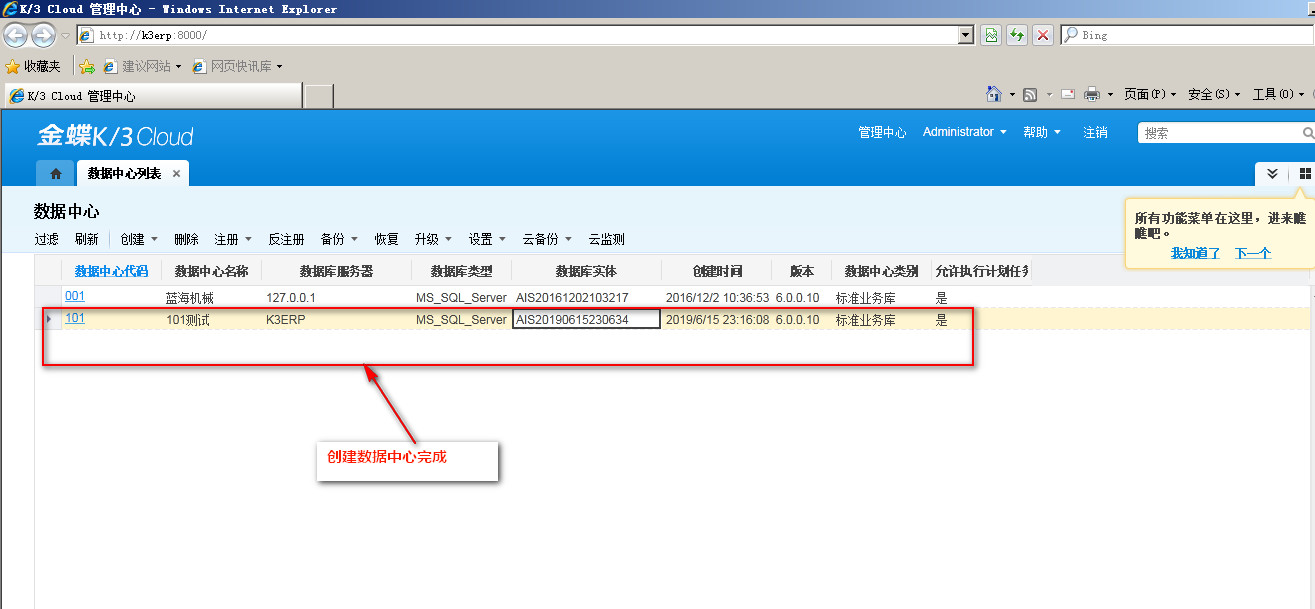Click the printer icon
Image resolution: width=1315 pixels, height=609 pixels.
pyautogui.click(x=1092, y=94)
